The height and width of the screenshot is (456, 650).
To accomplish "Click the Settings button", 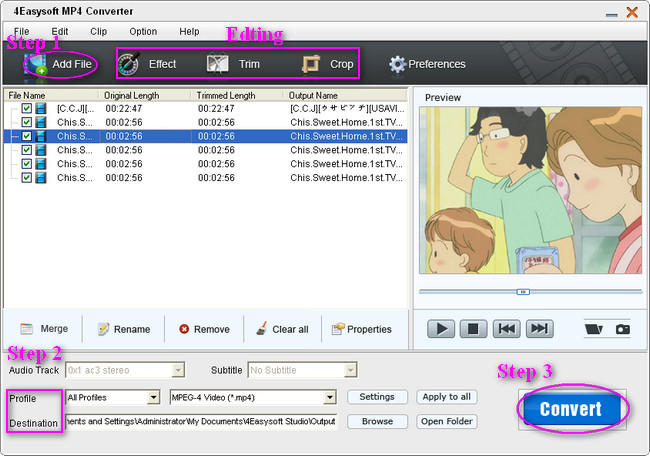I will (377, 397).
